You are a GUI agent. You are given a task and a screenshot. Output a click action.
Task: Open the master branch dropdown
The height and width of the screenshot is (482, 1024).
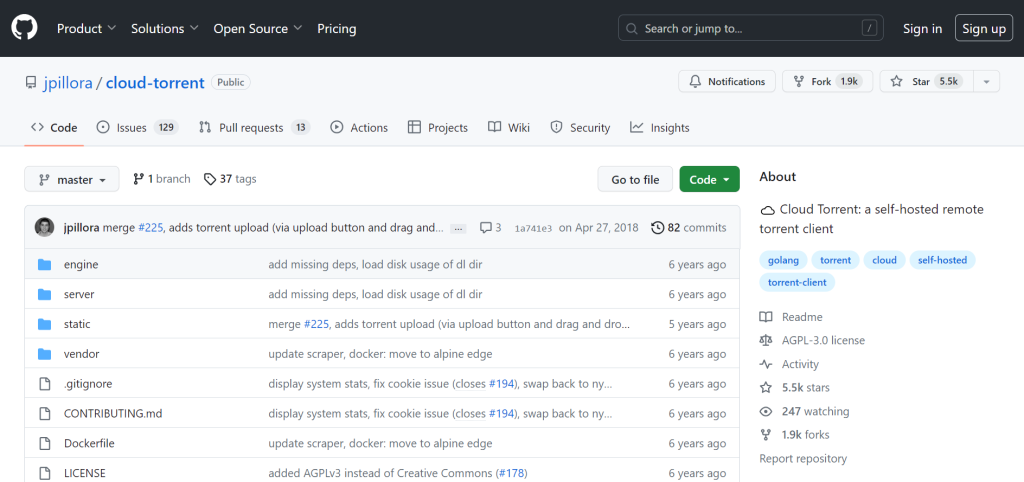pyautogui.click(x=72, y=180)
